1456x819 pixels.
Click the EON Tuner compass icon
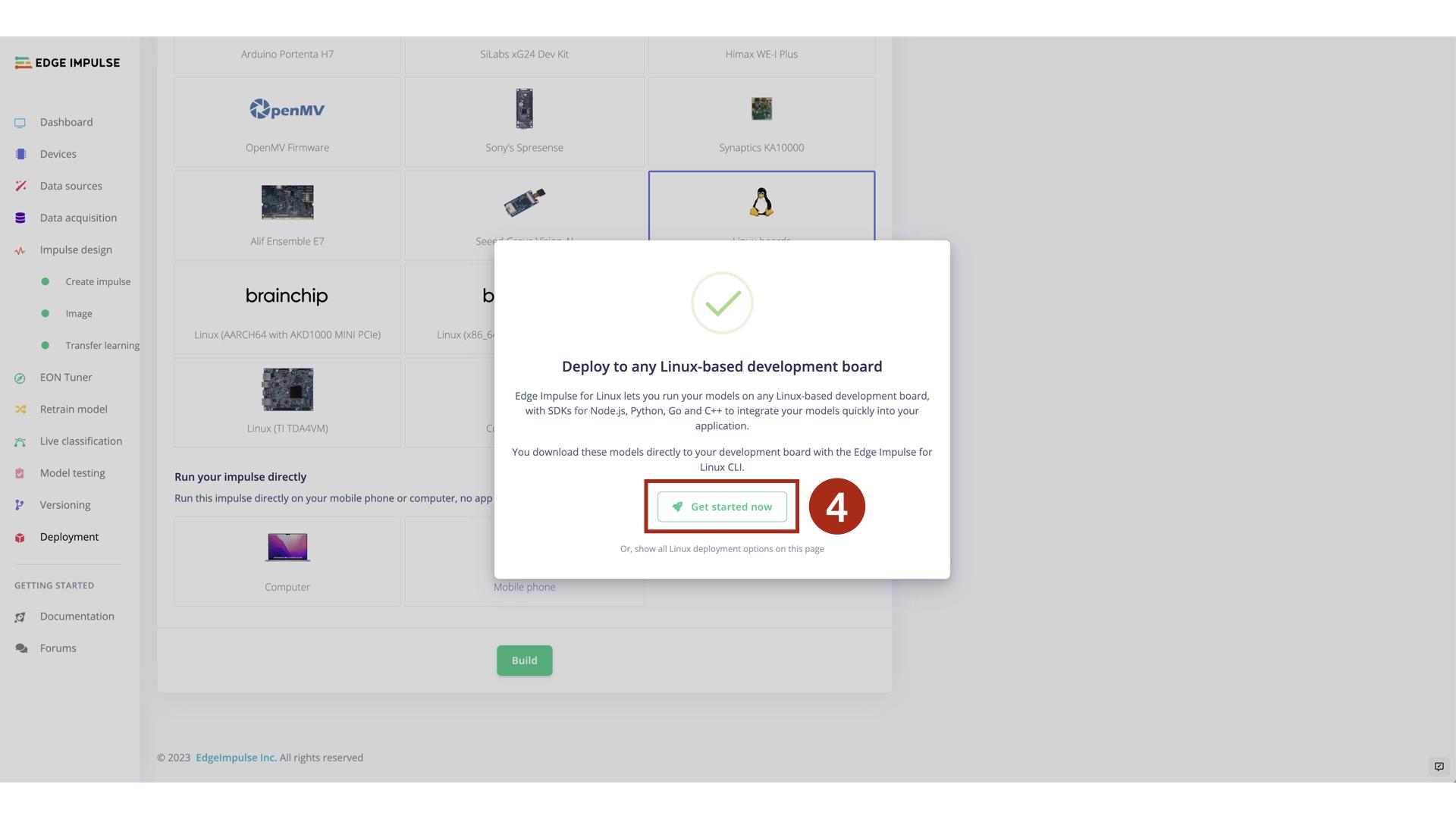[20, 378]
